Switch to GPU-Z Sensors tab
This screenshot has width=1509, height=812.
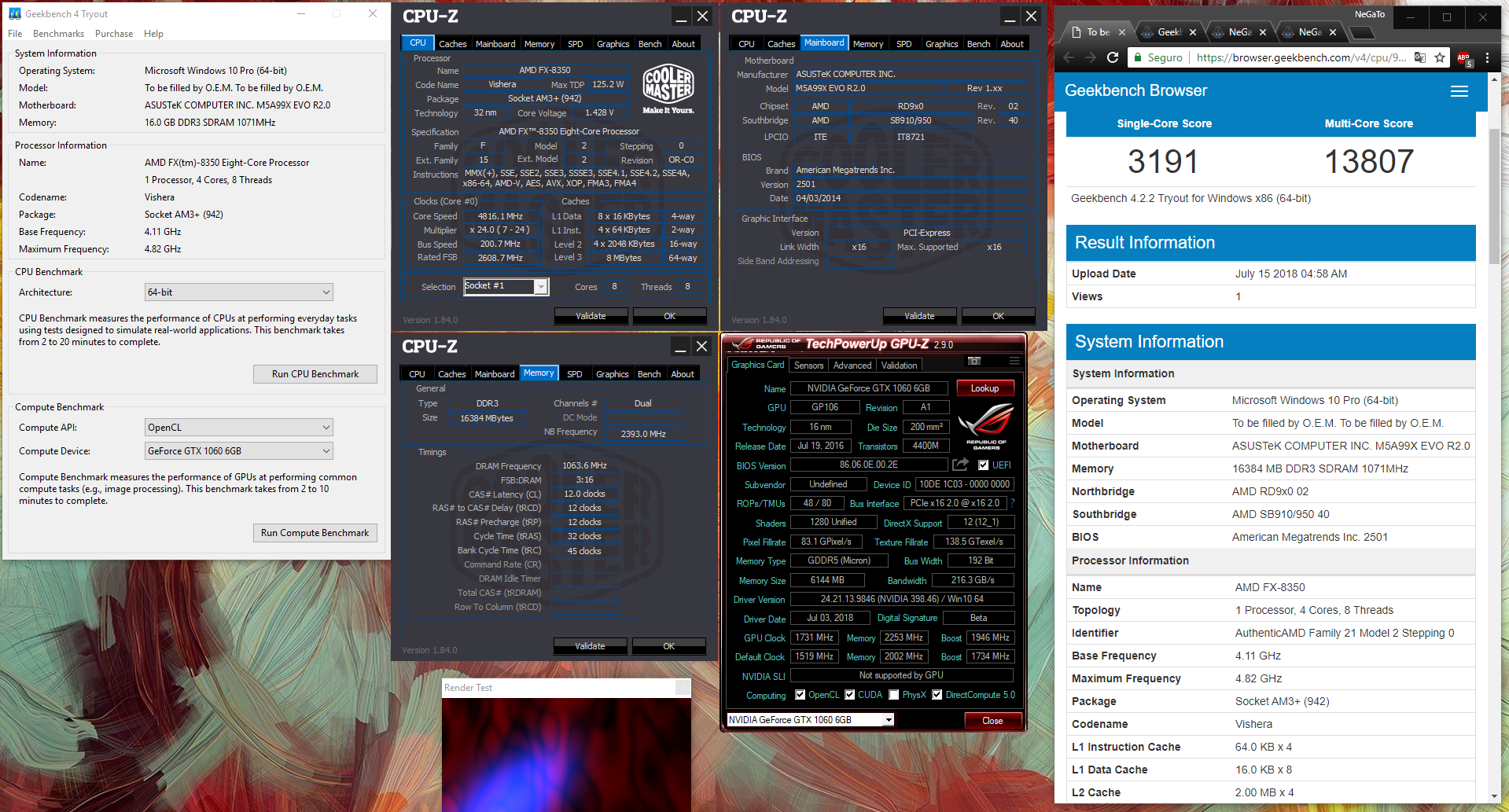(808, 366)
